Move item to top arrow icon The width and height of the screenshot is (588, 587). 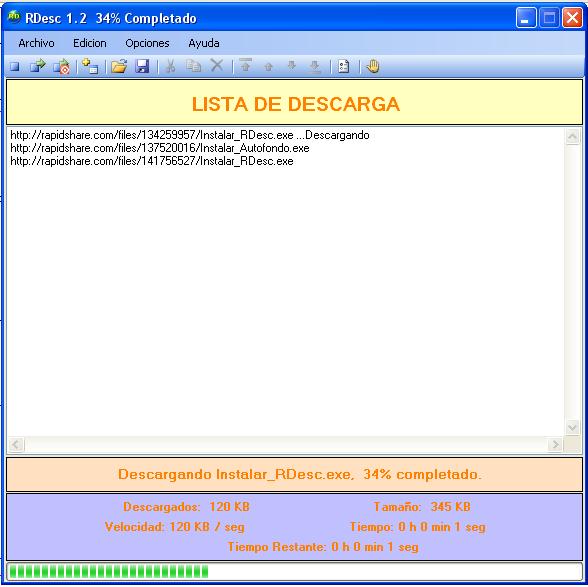point(246,65)
